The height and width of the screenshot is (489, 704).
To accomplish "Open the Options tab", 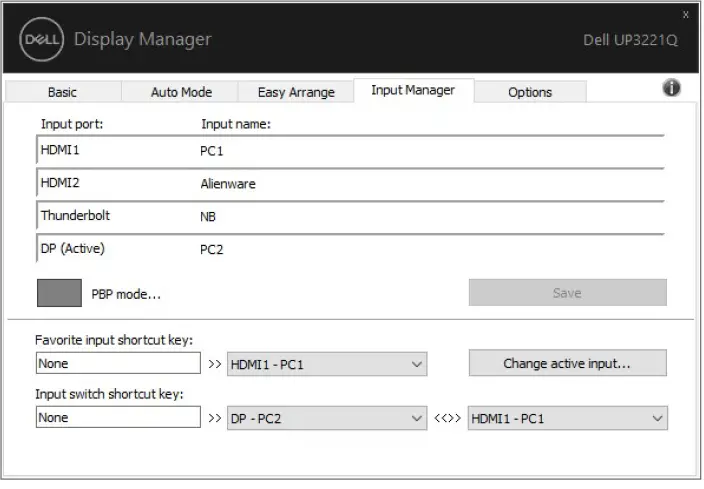I will point(530,92).
